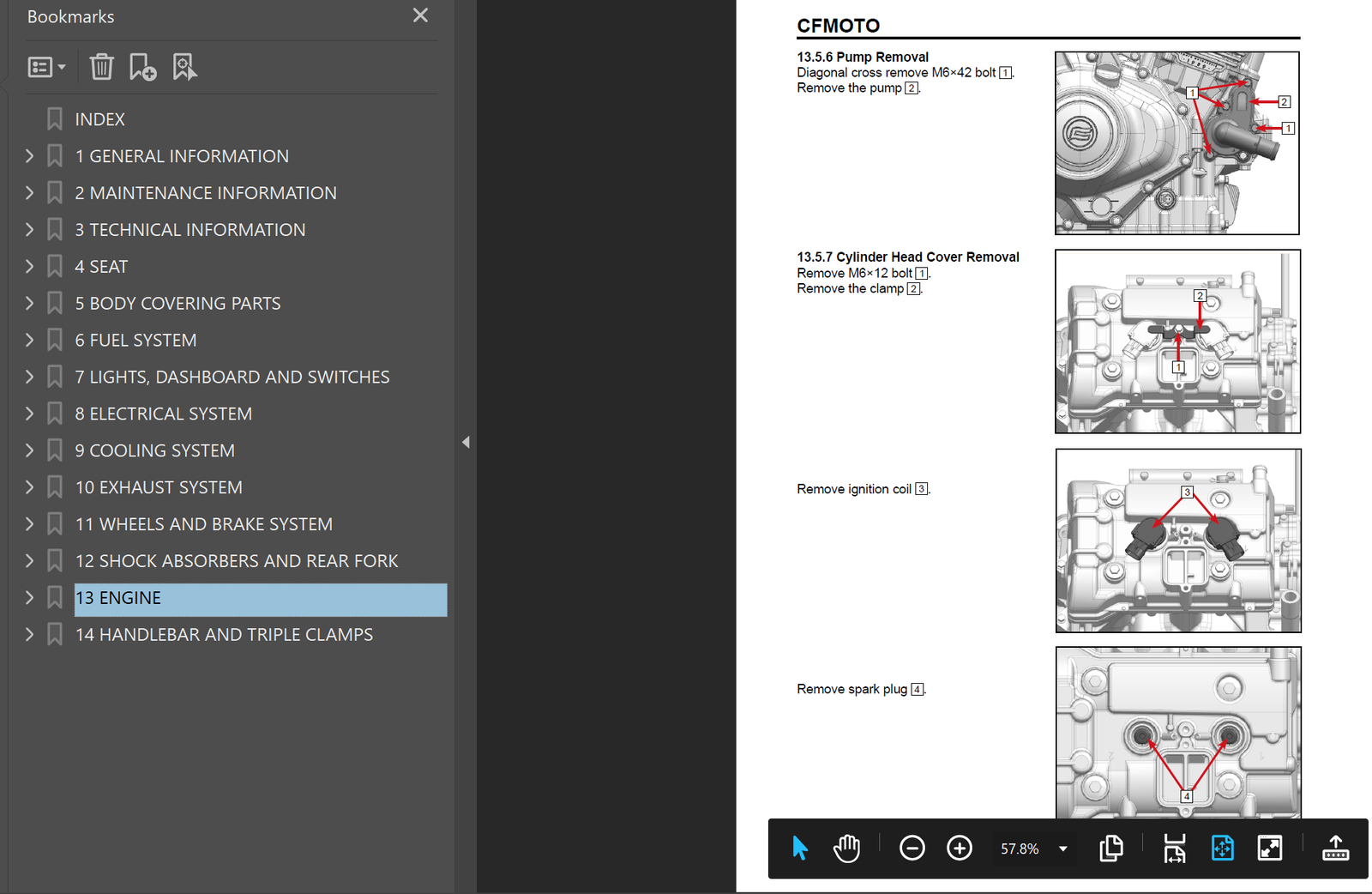
Task: Click the ignition coil diagram image
Action: 1178,541
